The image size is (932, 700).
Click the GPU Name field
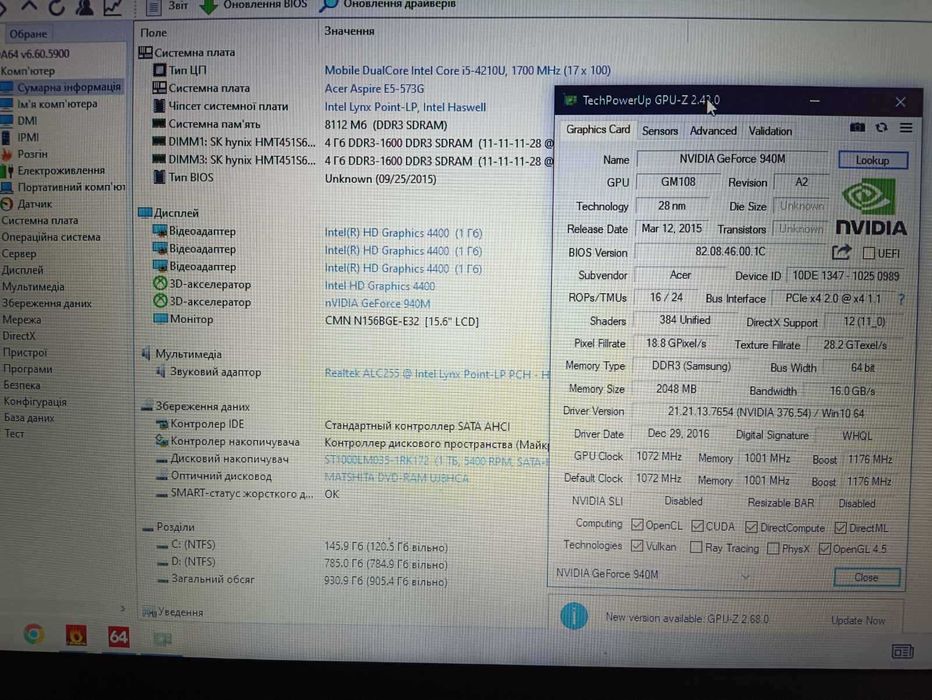pos(732,159)
